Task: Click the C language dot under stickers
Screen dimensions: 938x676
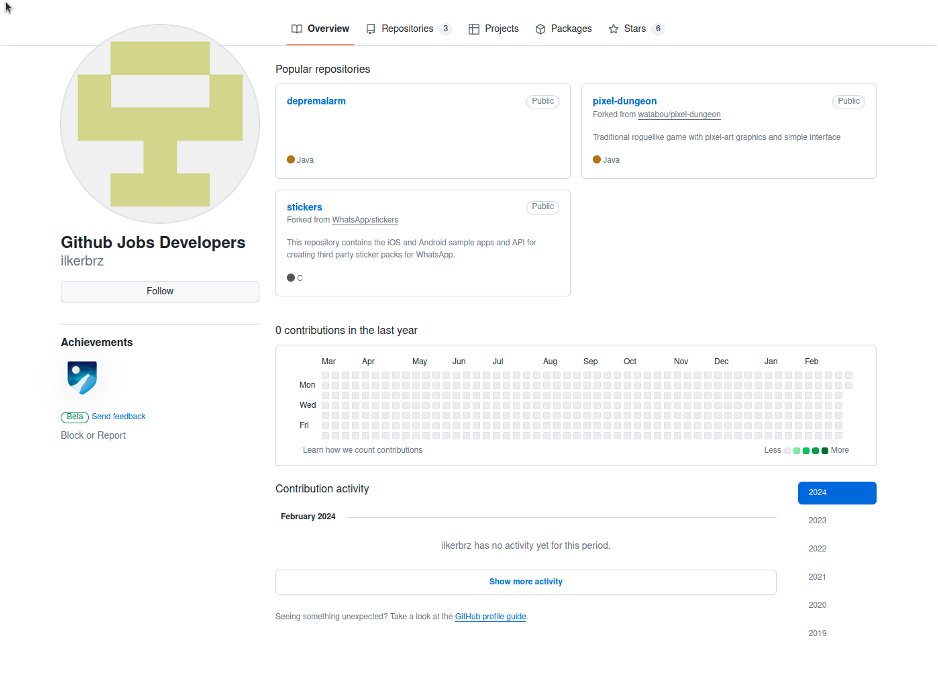Action: tap(290, 277)
